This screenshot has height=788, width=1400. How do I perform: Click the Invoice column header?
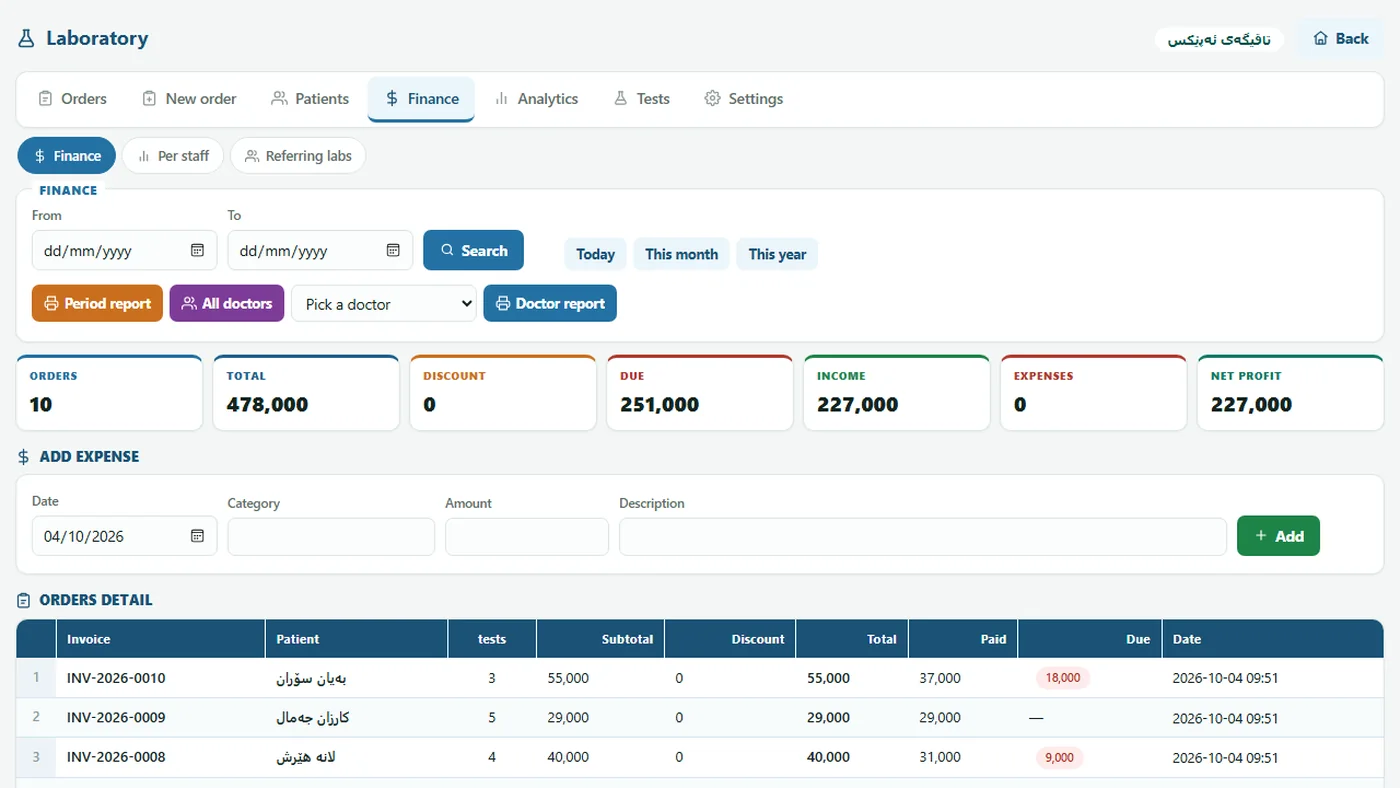click(159, 639)
